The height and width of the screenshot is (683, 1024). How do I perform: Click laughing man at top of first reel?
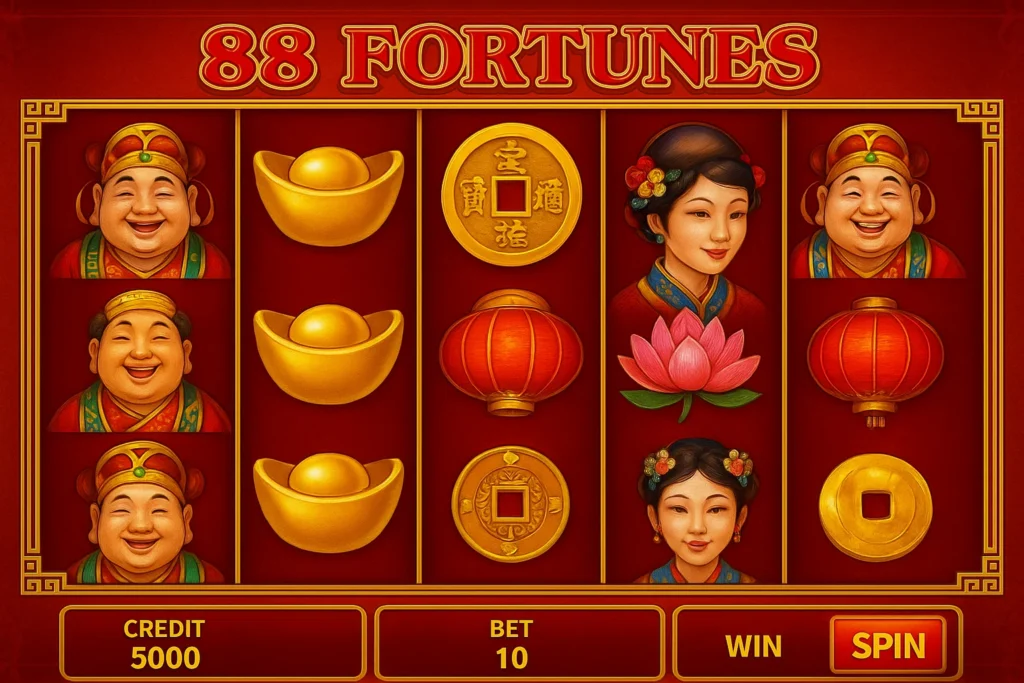click(x=142, y=201)
